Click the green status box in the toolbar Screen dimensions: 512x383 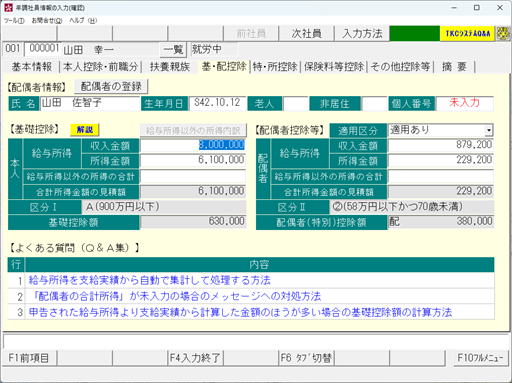pyautogui.click(x=415, y=34)
